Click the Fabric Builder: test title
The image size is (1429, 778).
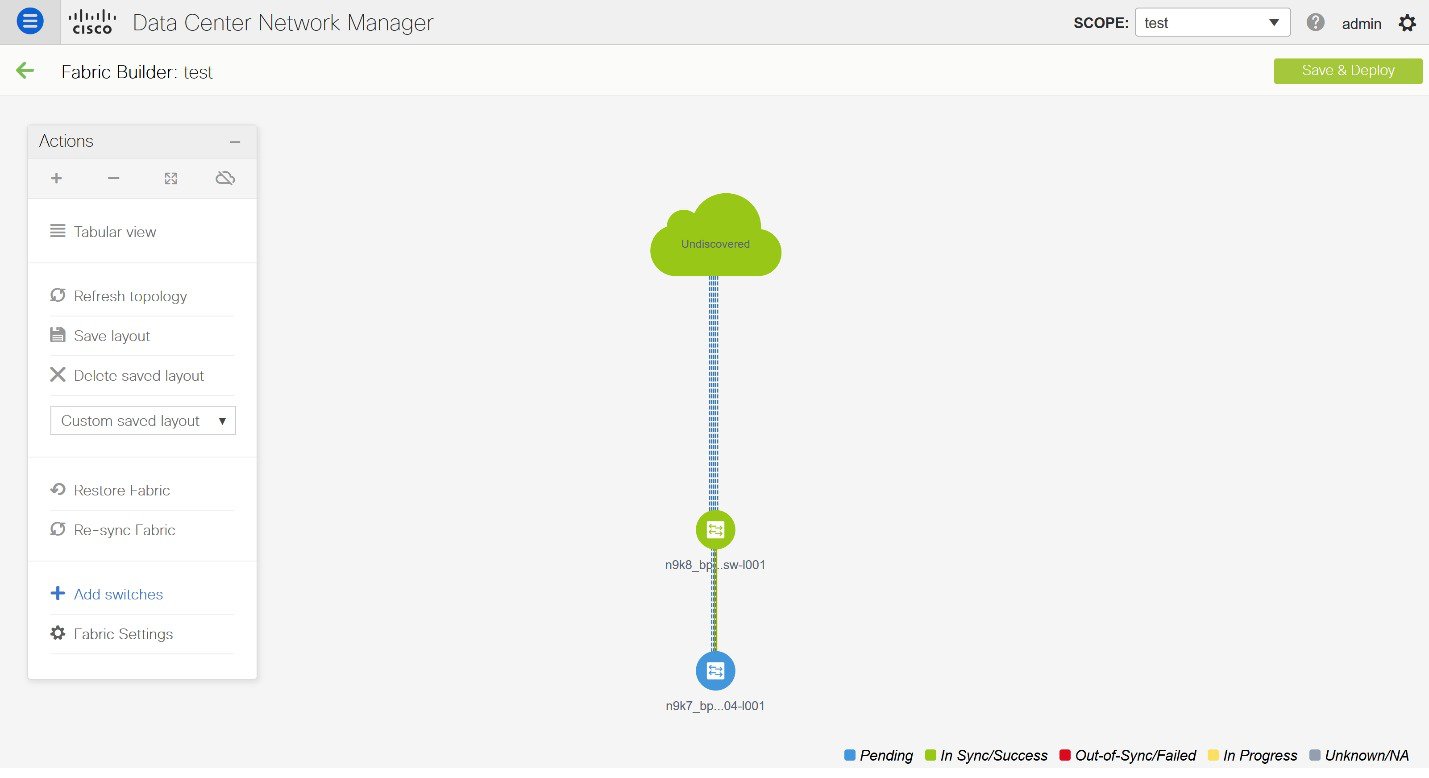(137, 72)
